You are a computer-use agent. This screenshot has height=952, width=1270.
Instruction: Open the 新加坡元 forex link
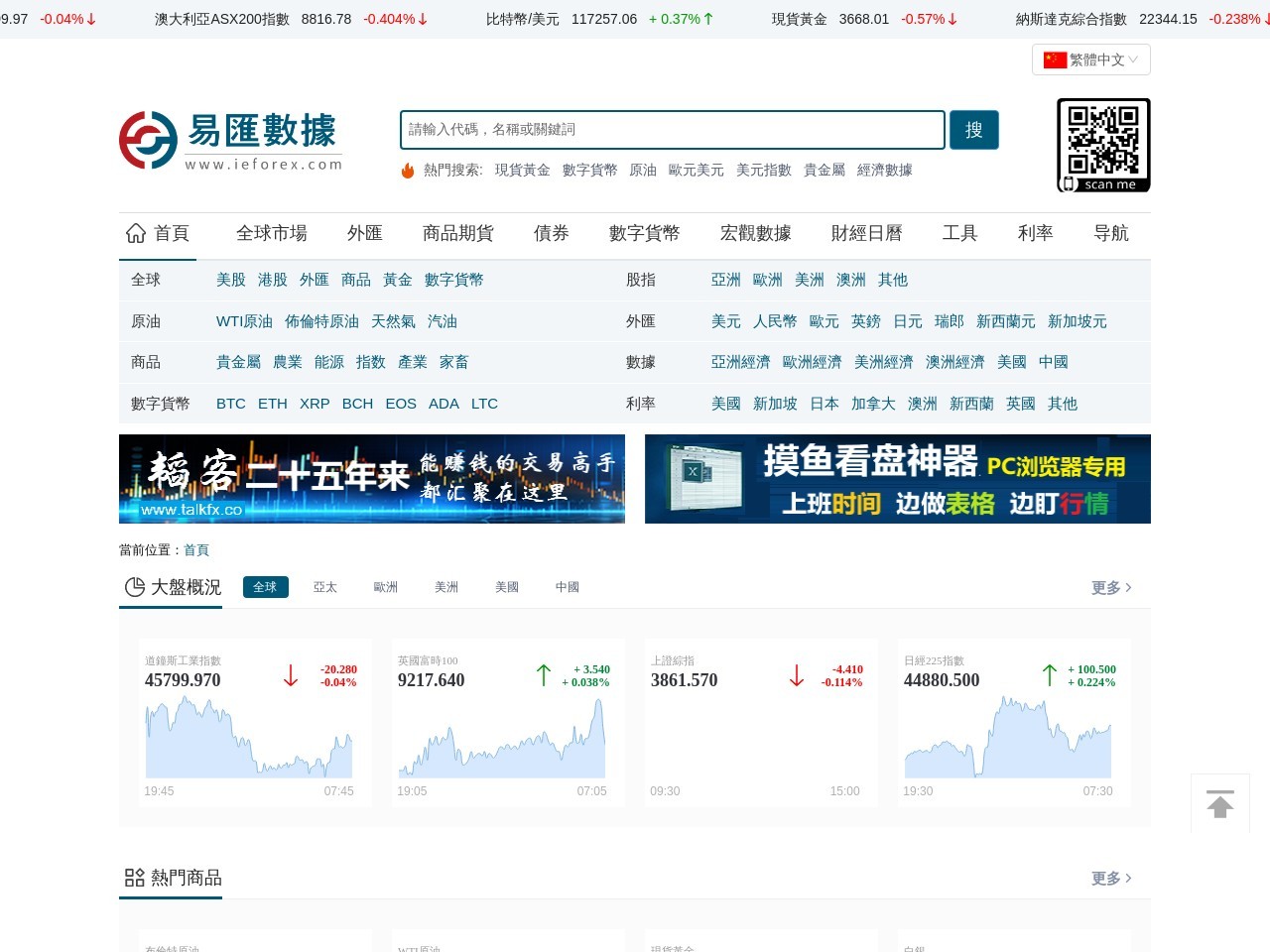click(1078, 321)
